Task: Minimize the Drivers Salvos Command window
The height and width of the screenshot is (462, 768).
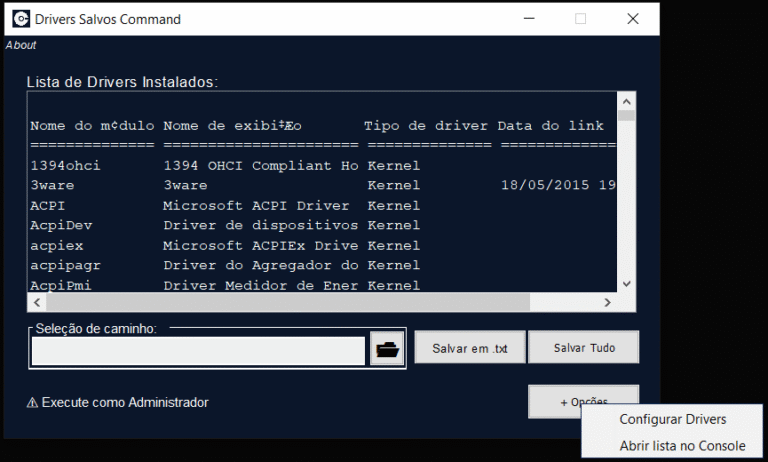Action: click(x=527, y=19)
